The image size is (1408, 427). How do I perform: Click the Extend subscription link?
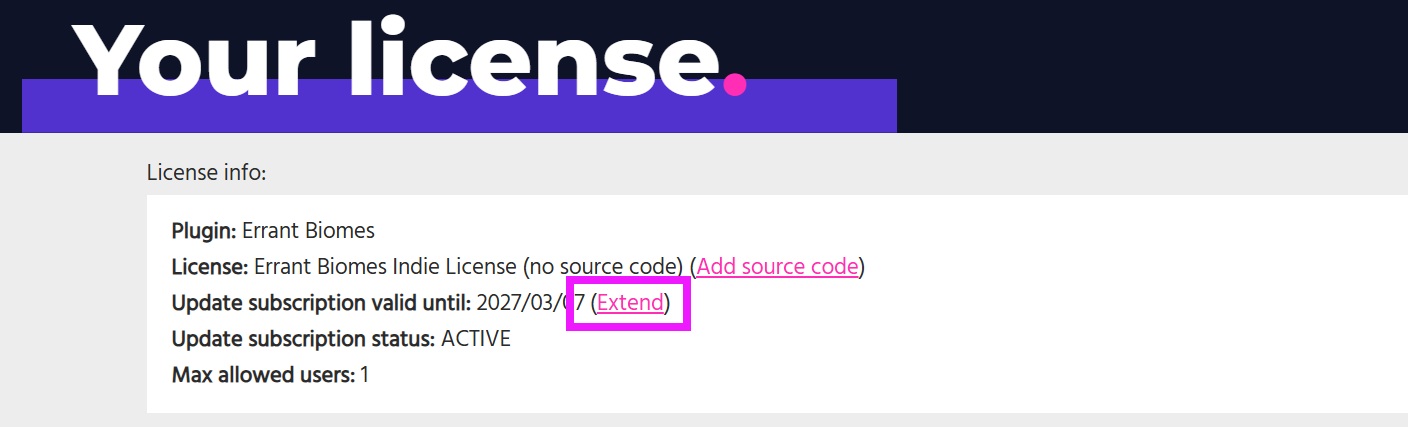[x=630, y=302]
